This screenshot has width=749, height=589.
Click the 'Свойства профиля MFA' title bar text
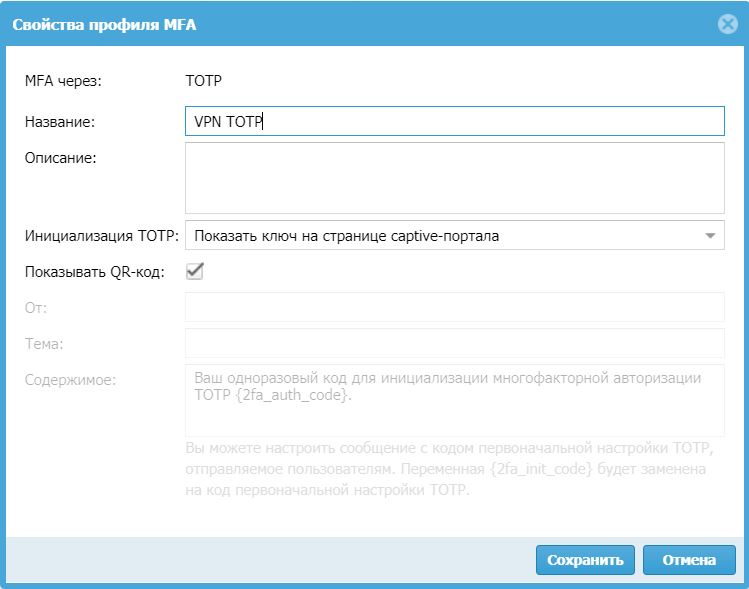(x=104, y=25)
